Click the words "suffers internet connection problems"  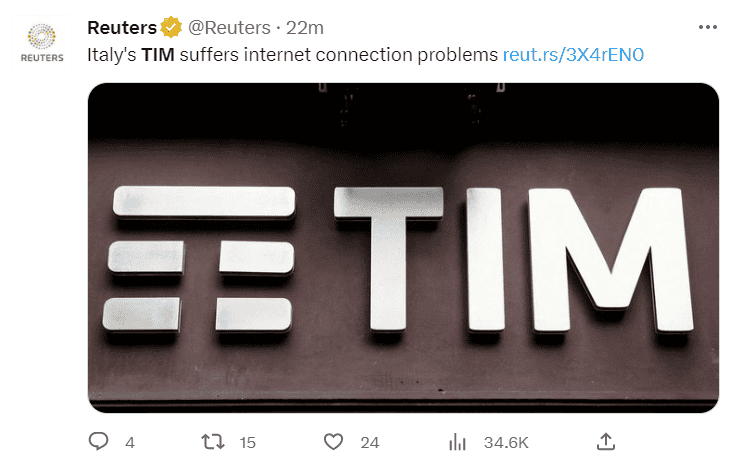pos(339,55)
